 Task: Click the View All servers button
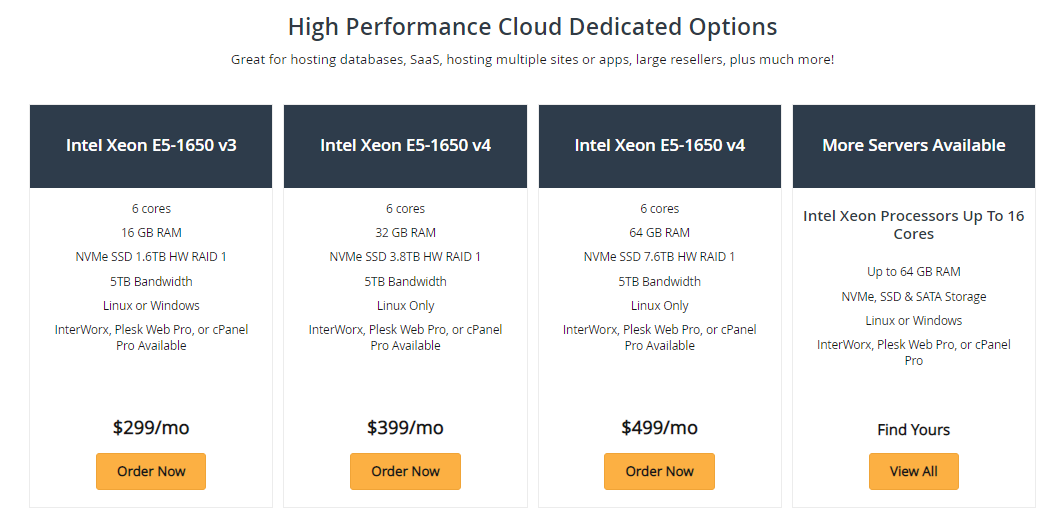click(913, 471)
